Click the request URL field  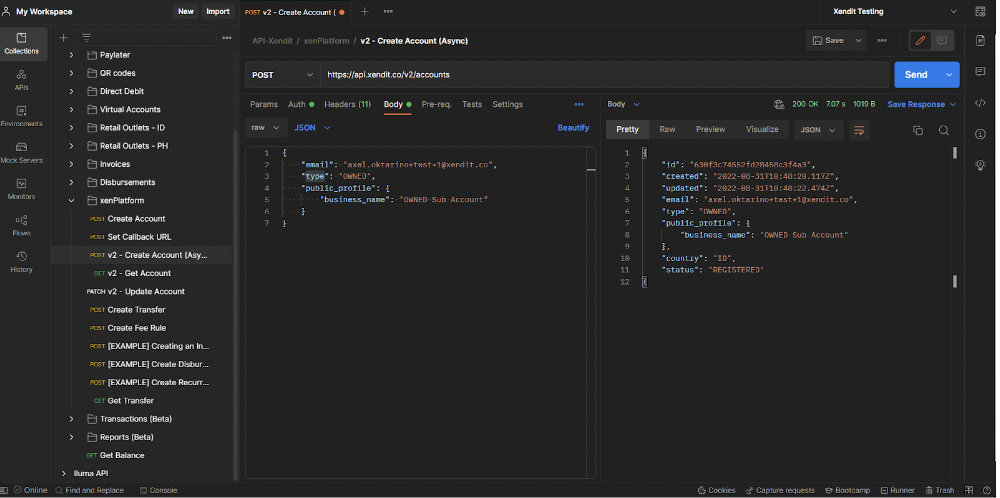[605, 75]
